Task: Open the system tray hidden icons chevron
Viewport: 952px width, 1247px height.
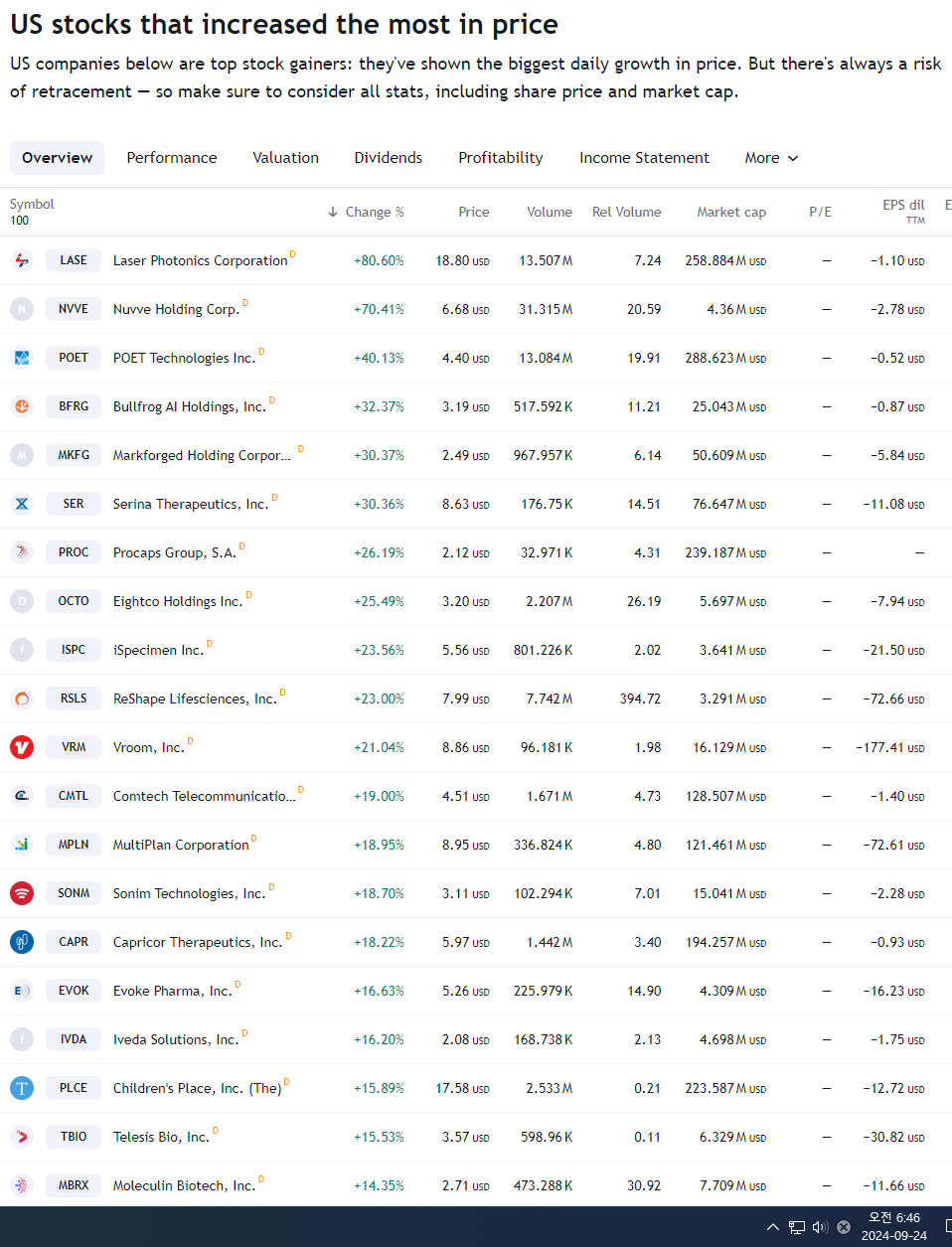Action: tap(773, 1227)
